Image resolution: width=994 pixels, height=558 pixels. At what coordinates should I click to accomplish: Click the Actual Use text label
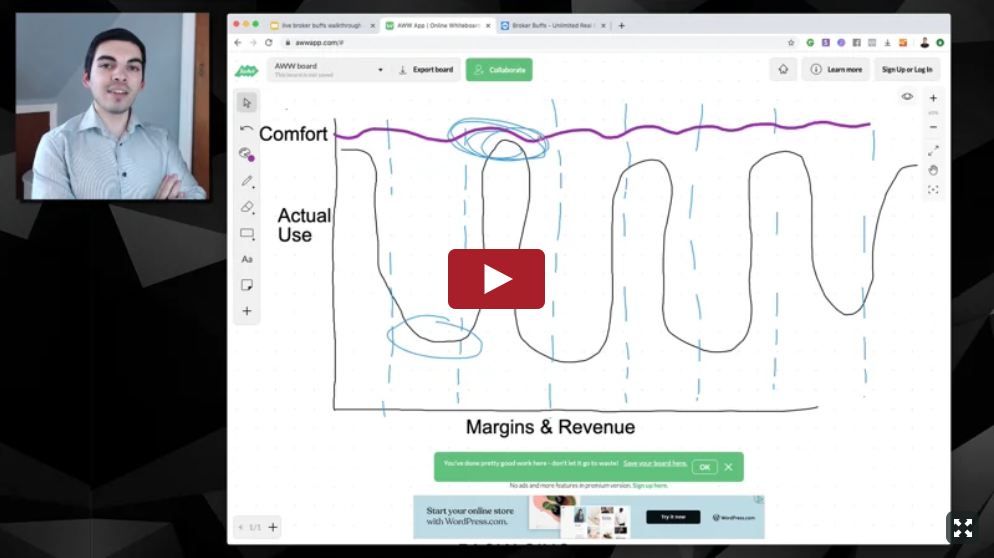304,225
